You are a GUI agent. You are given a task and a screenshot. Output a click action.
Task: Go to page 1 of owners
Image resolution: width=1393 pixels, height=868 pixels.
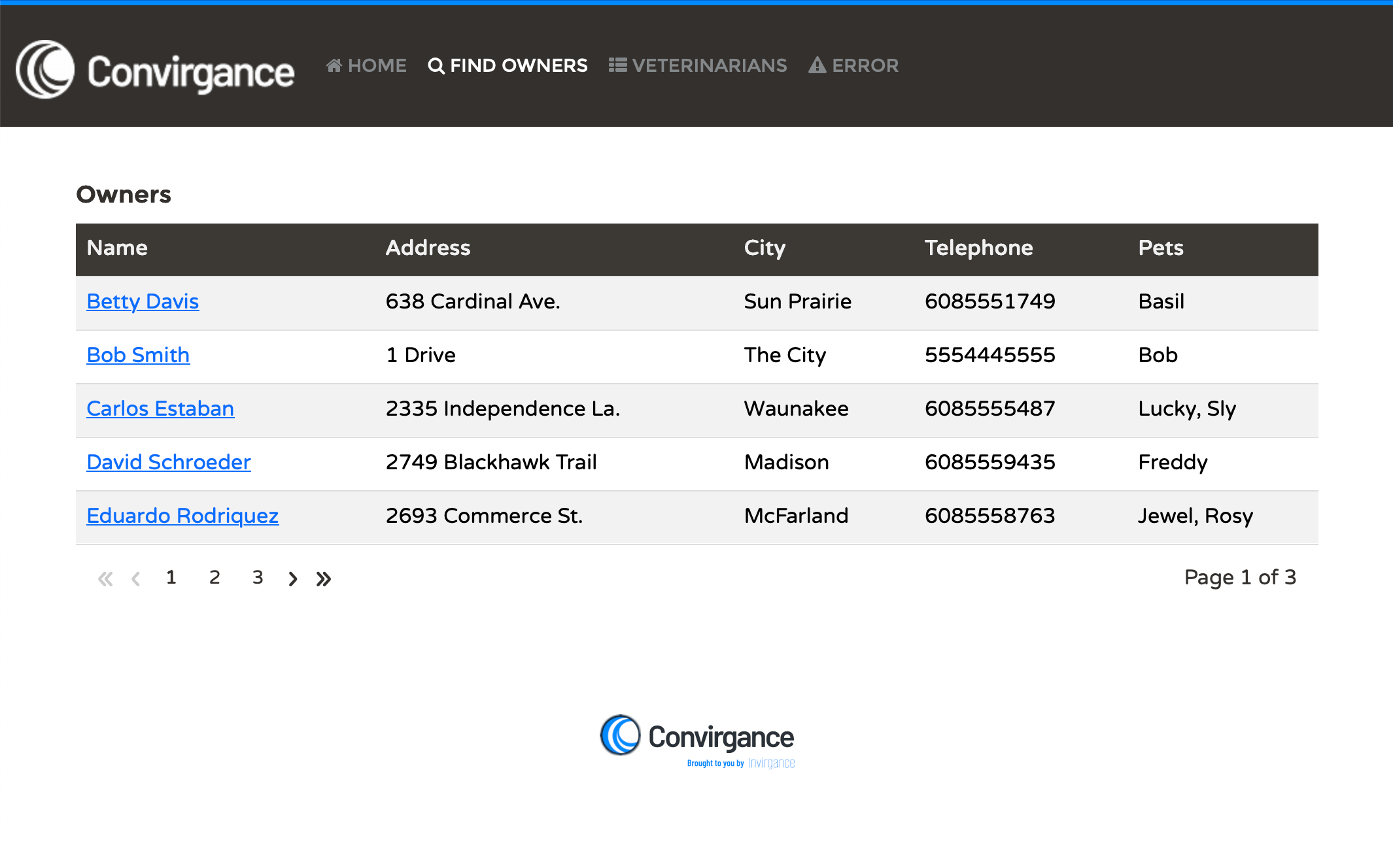click(171, 577)
